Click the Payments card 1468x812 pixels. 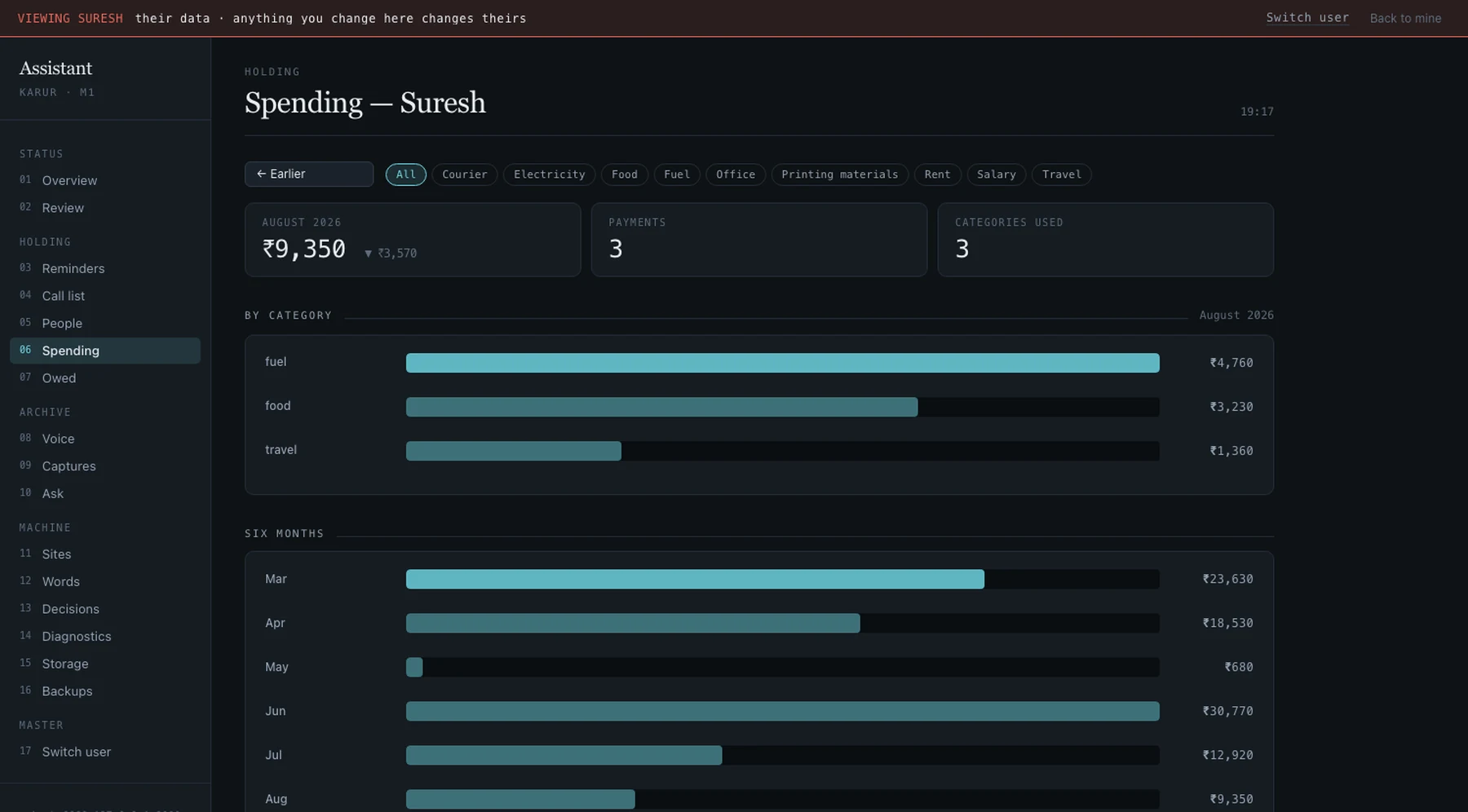[759, 240]
